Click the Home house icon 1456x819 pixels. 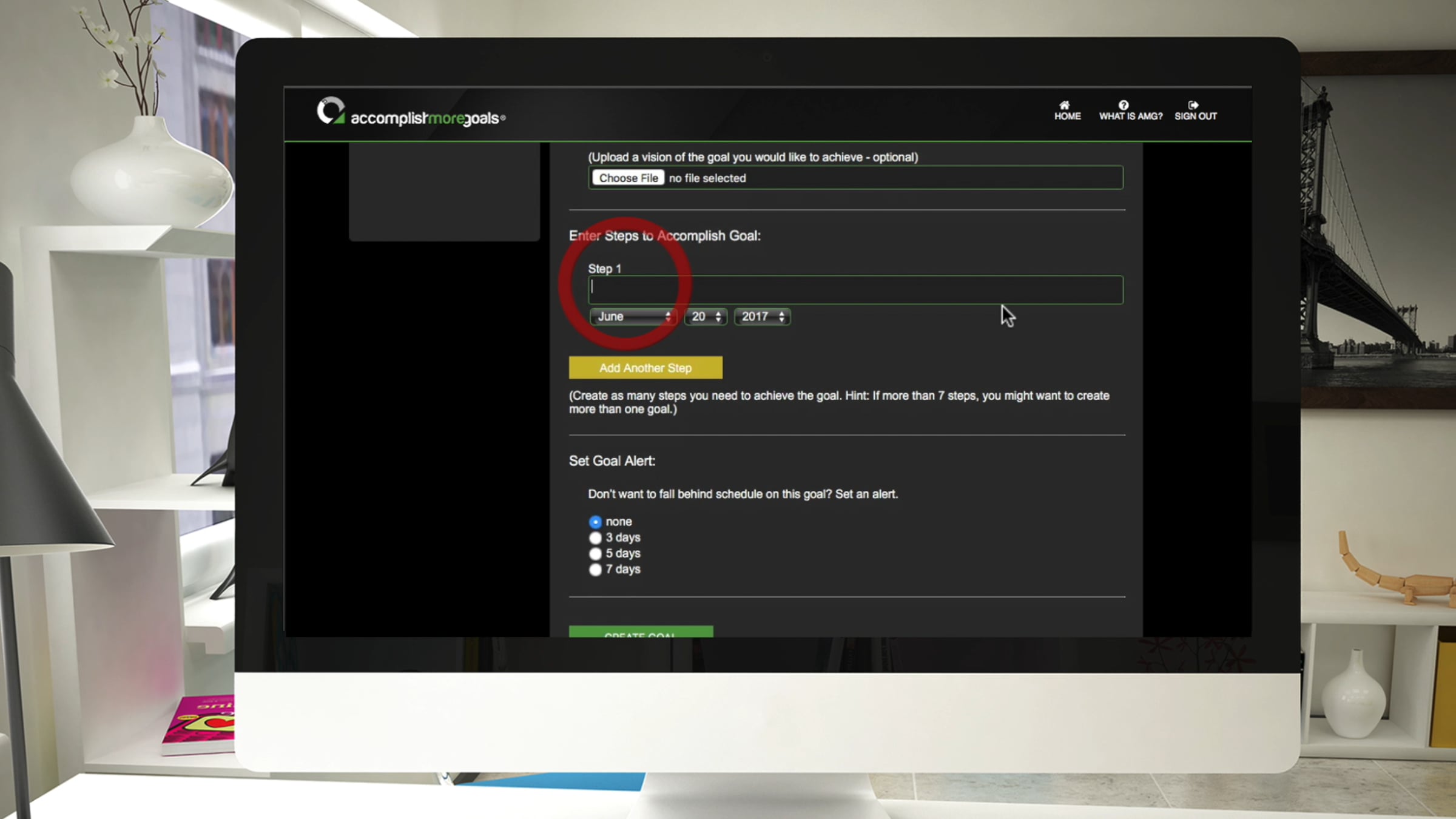[1064, 105]
